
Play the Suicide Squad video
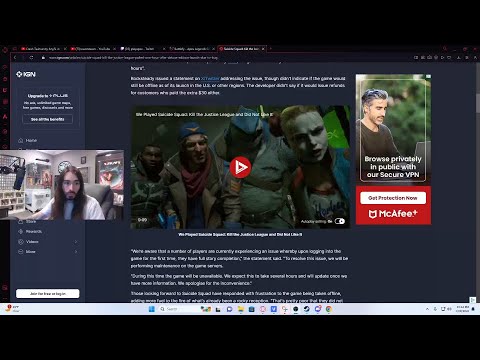pos(240,167)
